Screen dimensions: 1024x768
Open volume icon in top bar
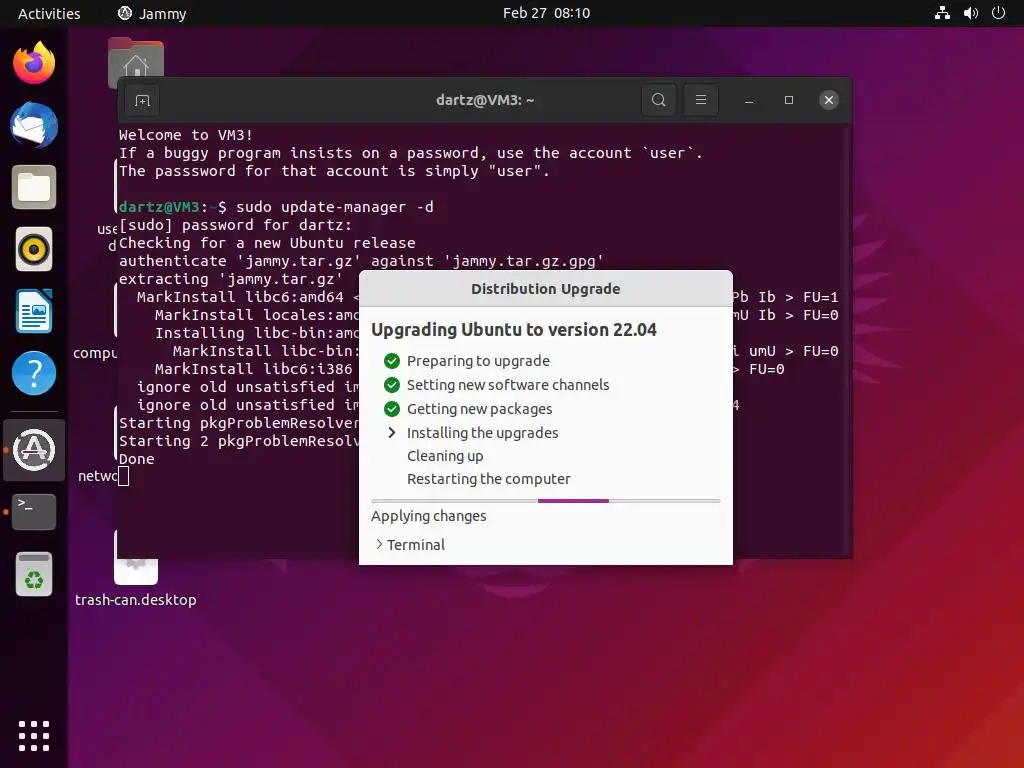point(971,13)
